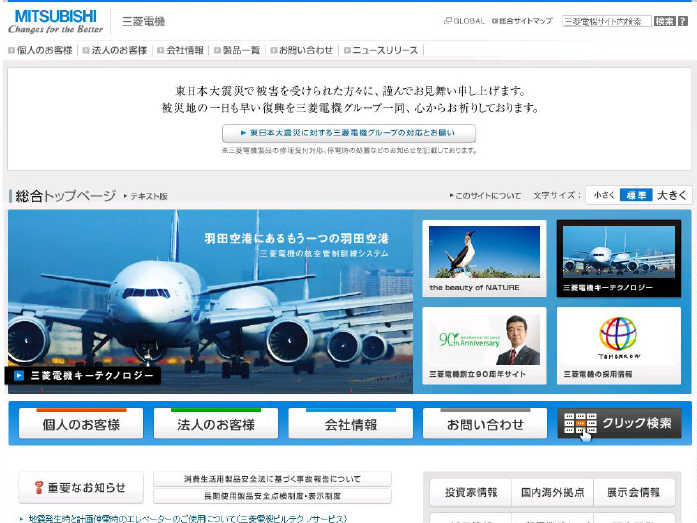Open the テキスト版 link
Viewport: 697px width, 523px height.
coord(146,196)
